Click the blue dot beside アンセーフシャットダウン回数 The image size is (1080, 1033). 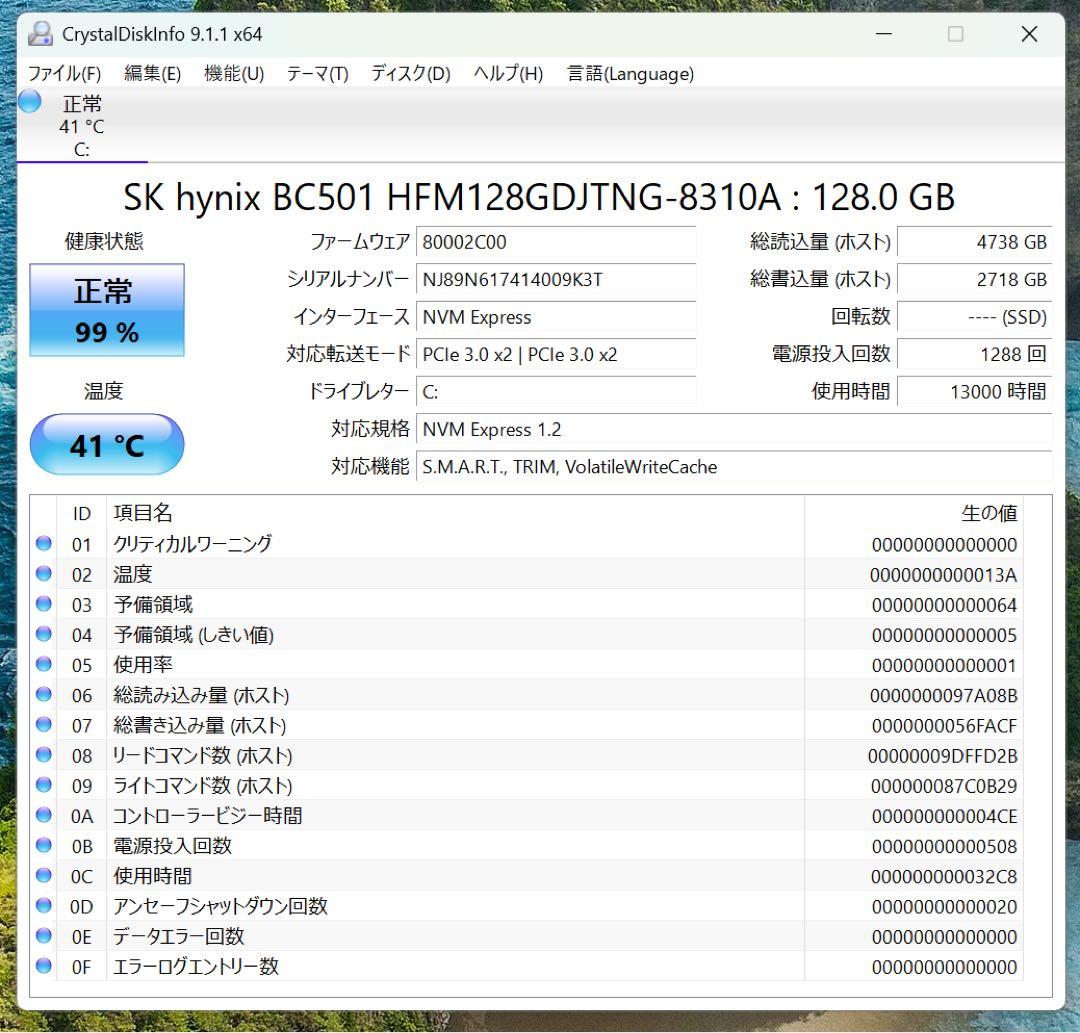tap(43, 906)
